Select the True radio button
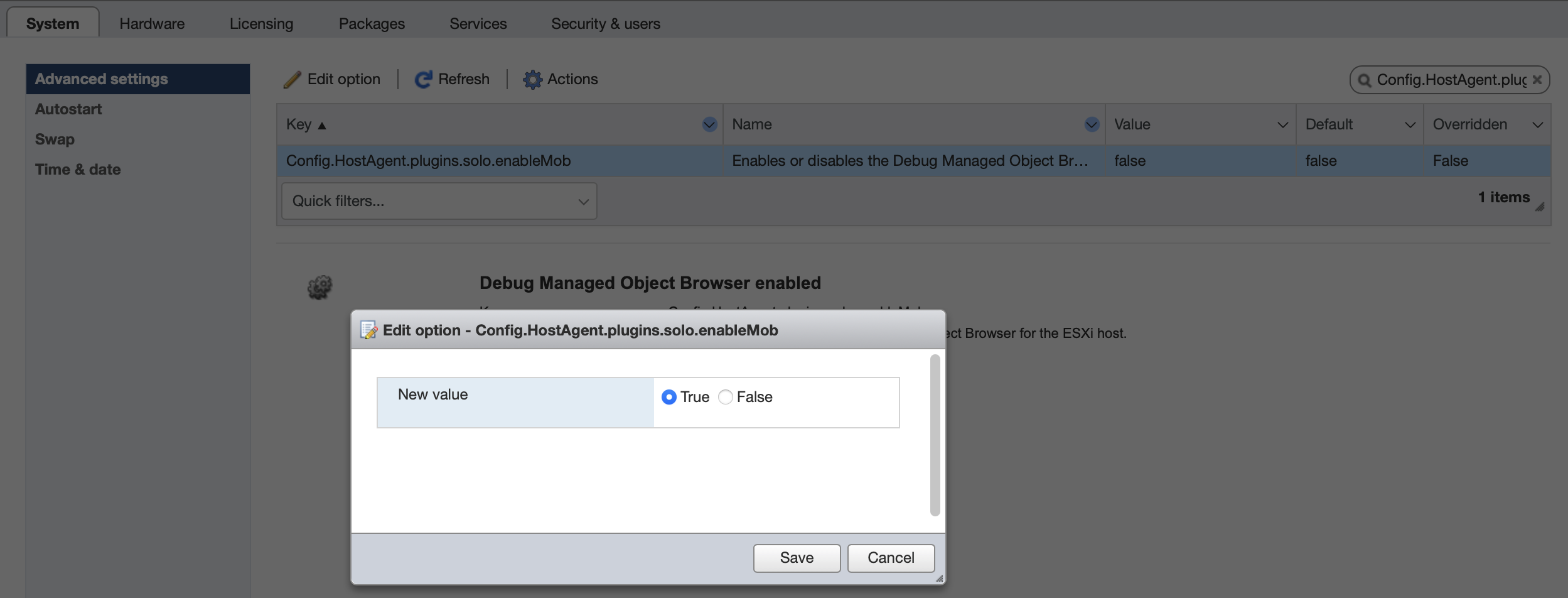Viewport: 1568px width, 598px height. [669, 397]
